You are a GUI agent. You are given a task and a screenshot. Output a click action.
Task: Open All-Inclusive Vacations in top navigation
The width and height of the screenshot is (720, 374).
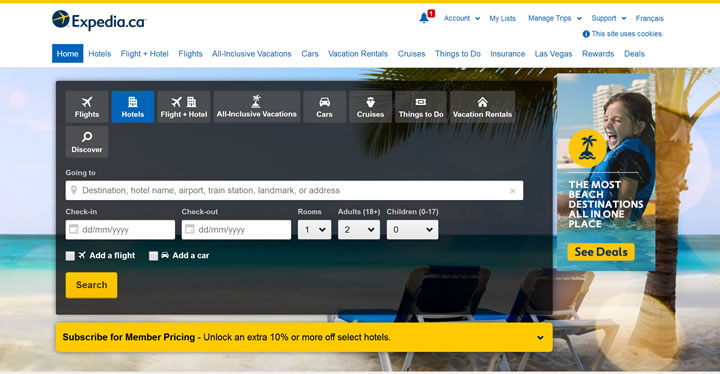click(252, 54)
